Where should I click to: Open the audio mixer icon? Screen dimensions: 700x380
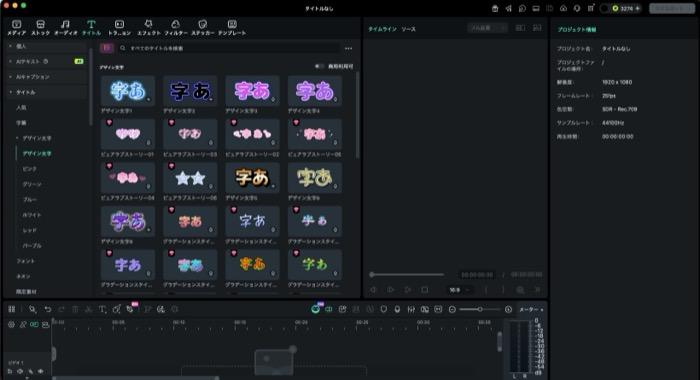[411, 309]
